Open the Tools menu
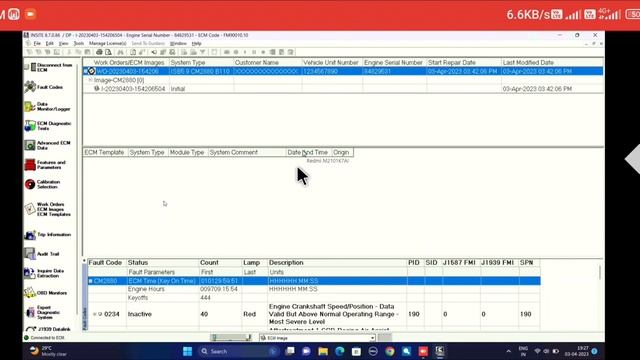640x360 pixels. click(x=78, y=43)
